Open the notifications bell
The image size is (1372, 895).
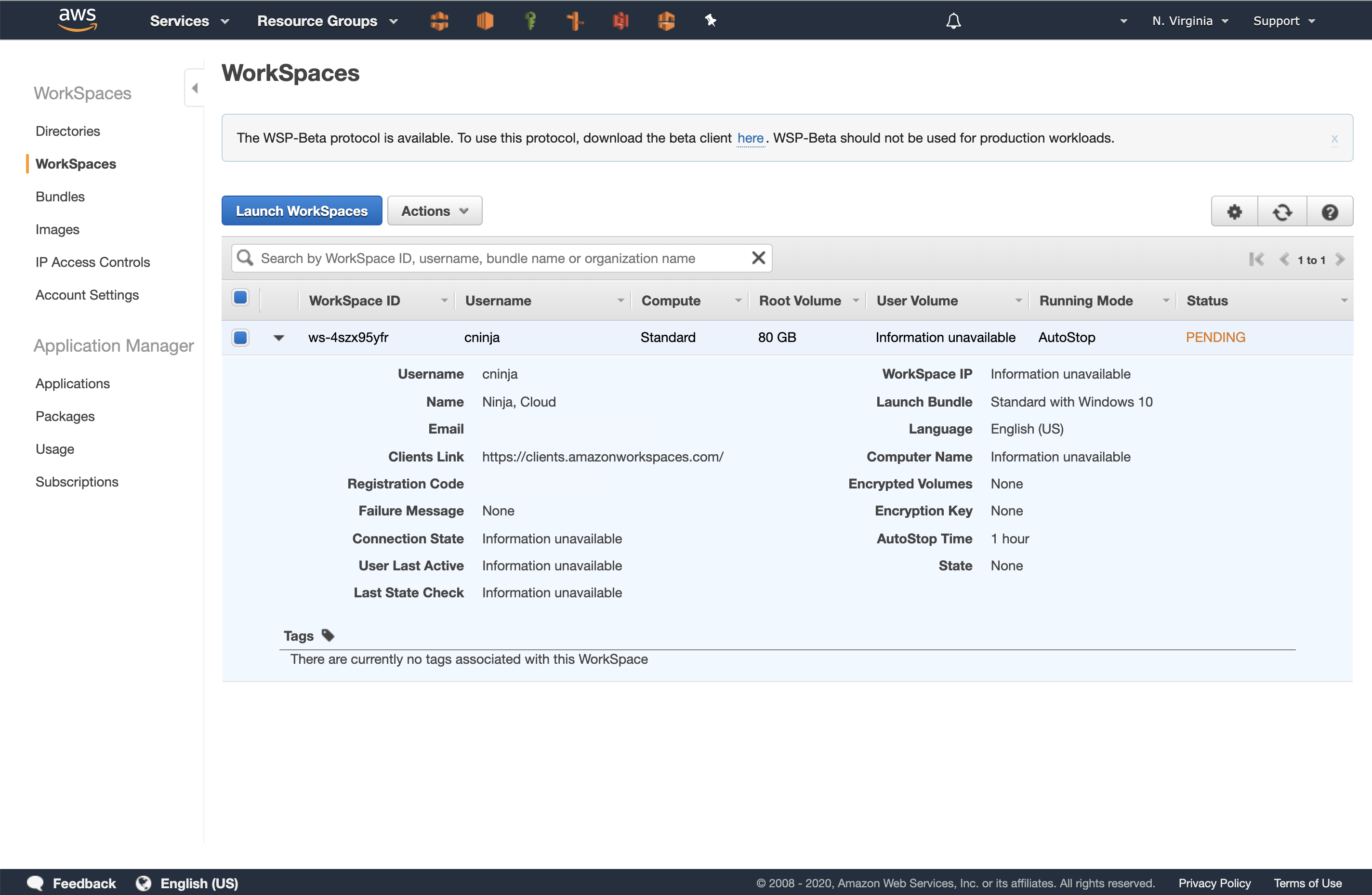(953, 21)
